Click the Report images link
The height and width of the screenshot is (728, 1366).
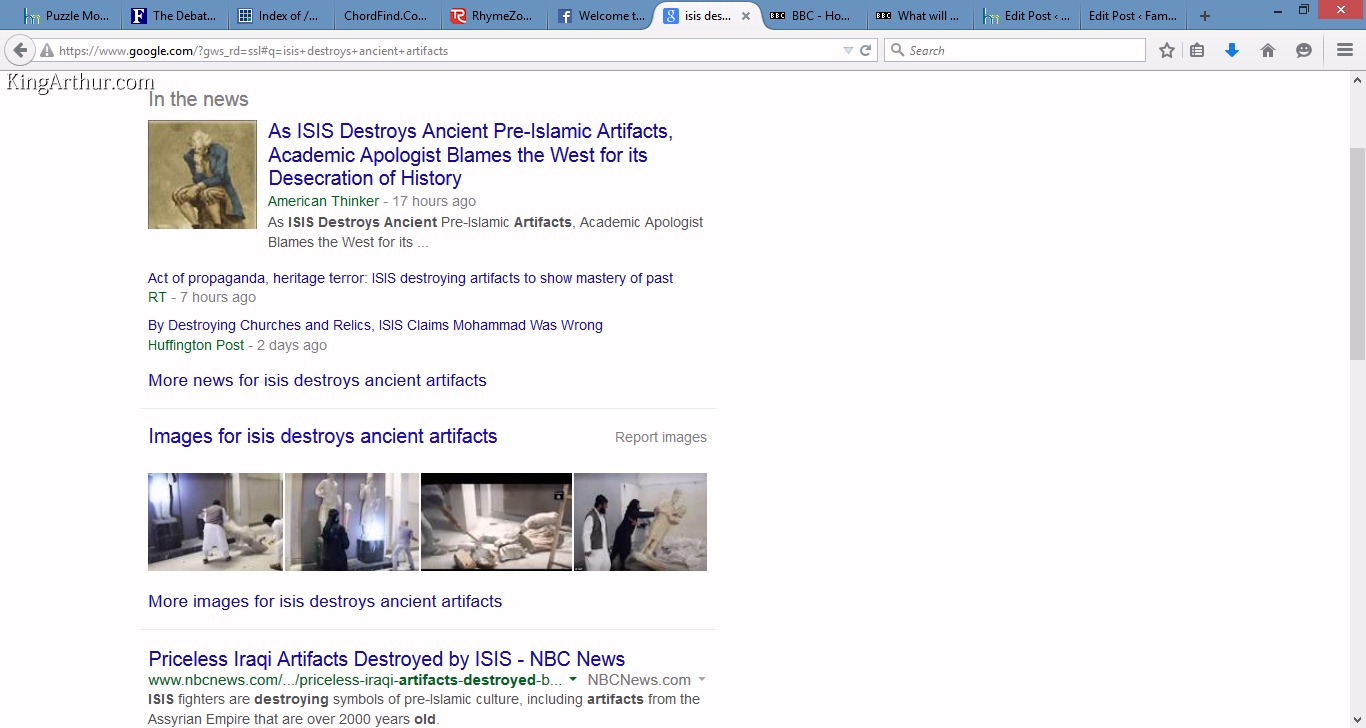661,437
